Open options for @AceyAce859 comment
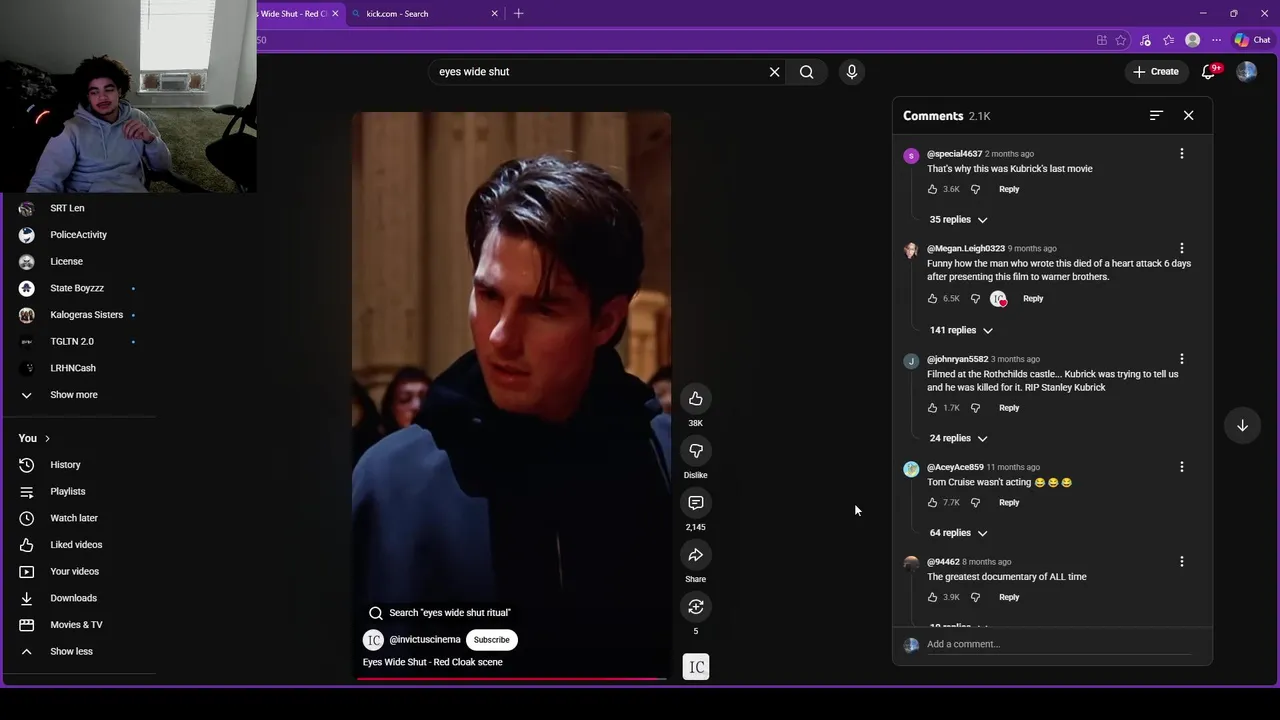Viewport: 1280px width, 720px height. point(1182,467)
